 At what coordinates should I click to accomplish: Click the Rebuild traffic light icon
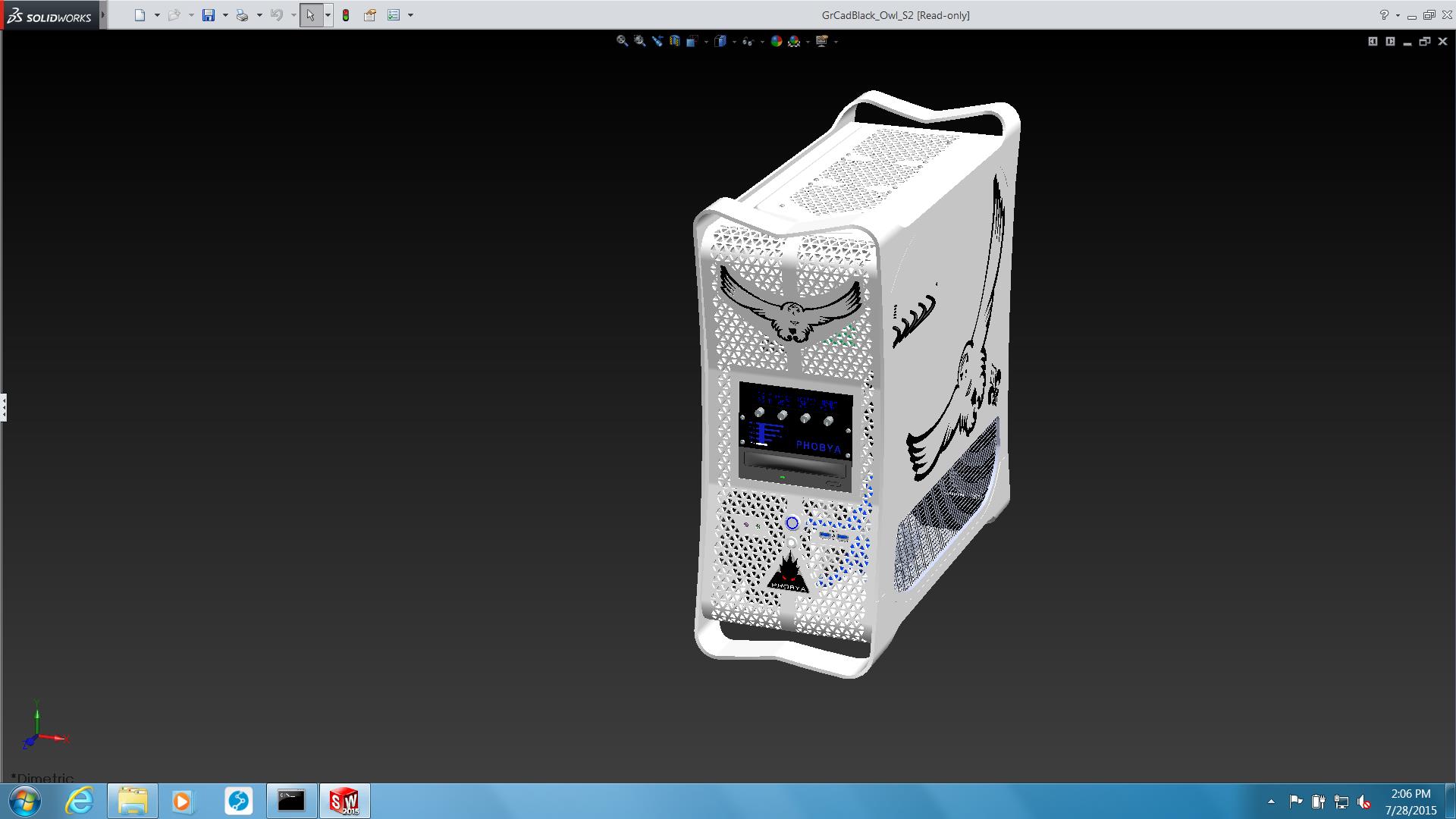(346, 15)
